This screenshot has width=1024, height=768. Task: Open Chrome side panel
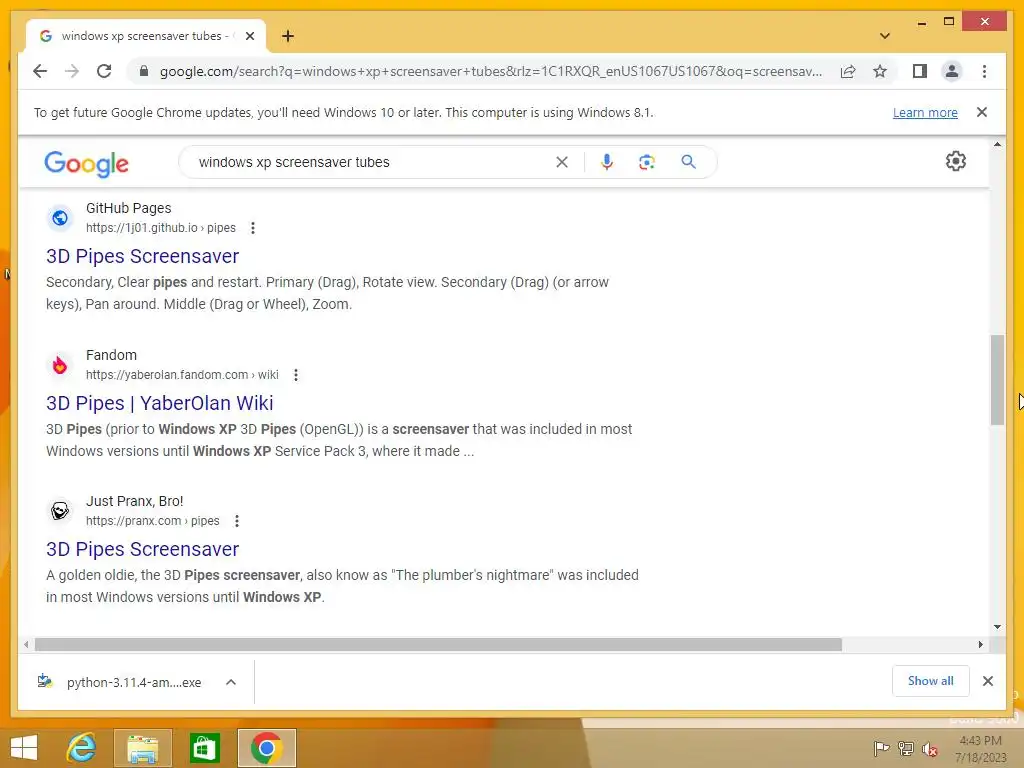(920, 71)
